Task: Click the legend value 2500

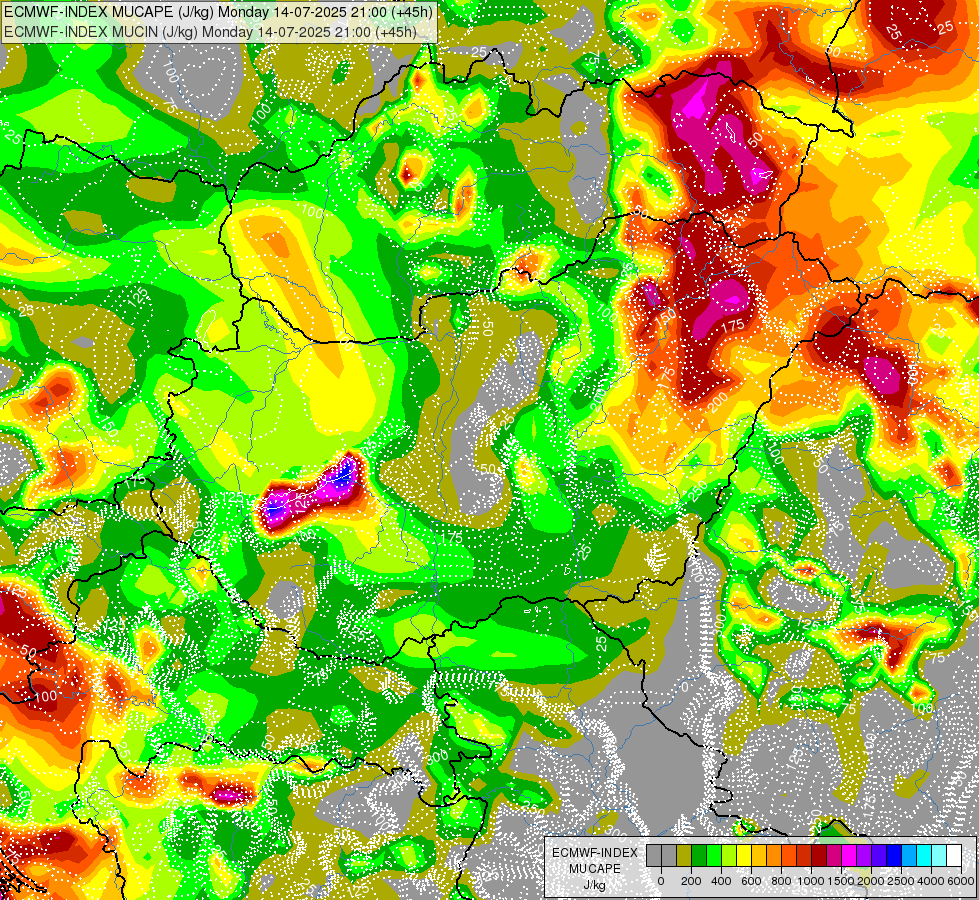Action: (x=901, y=881)
